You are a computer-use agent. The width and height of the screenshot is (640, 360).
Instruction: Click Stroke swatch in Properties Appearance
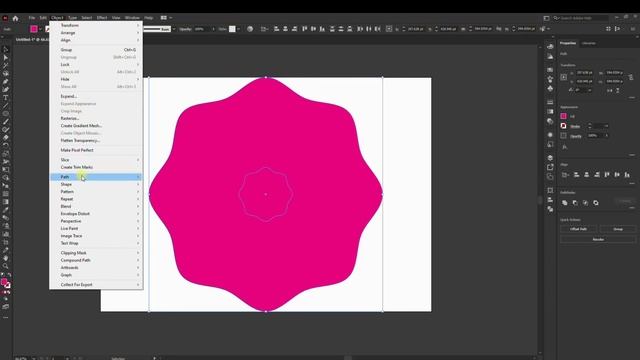coord(564,126)
